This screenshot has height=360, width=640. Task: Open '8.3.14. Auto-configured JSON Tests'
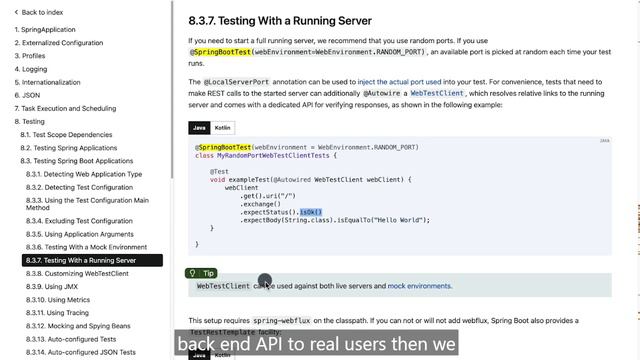[81, 352]
